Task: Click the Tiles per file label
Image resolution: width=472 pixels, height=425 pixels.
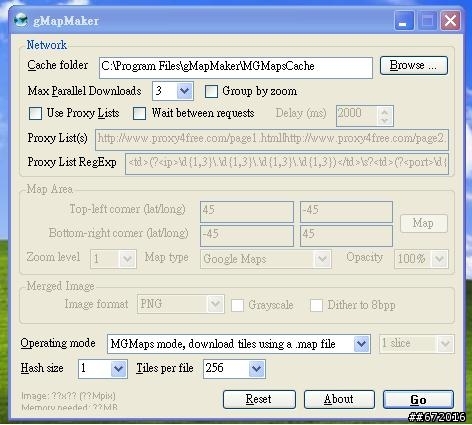Action: coord(165,368)
